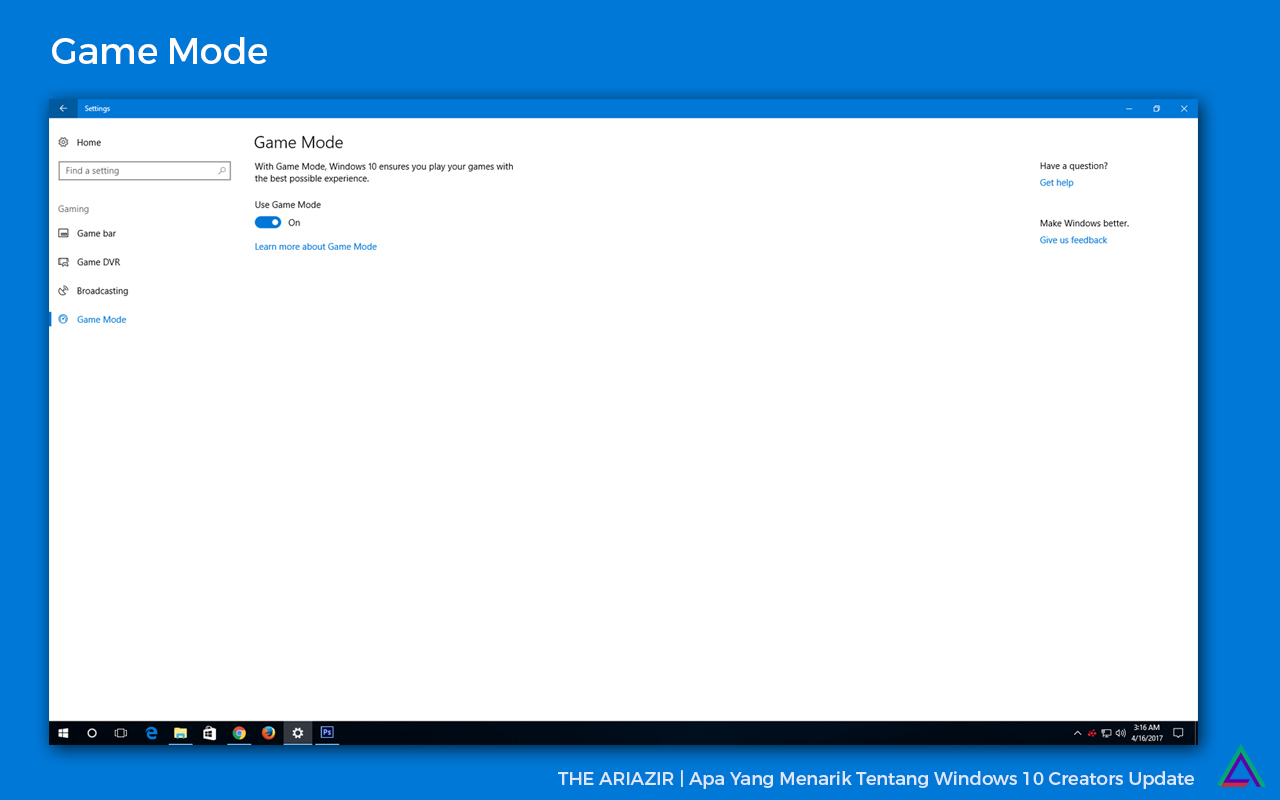Open the Windows Start menu

63,733
